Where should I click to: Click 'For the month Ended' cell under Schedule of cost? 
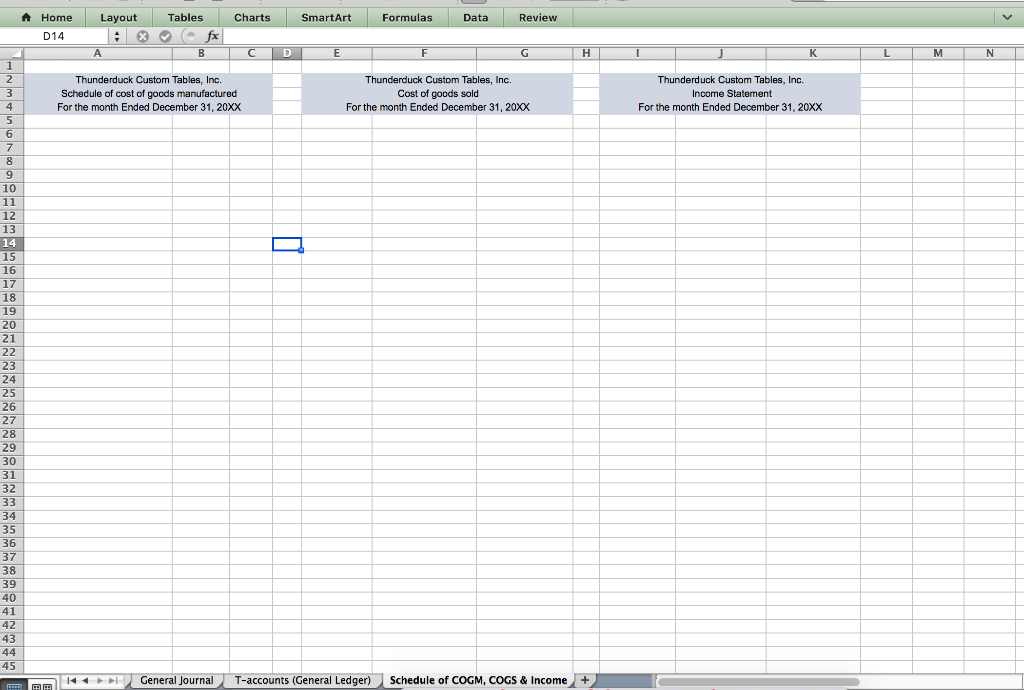coord(149,107)
